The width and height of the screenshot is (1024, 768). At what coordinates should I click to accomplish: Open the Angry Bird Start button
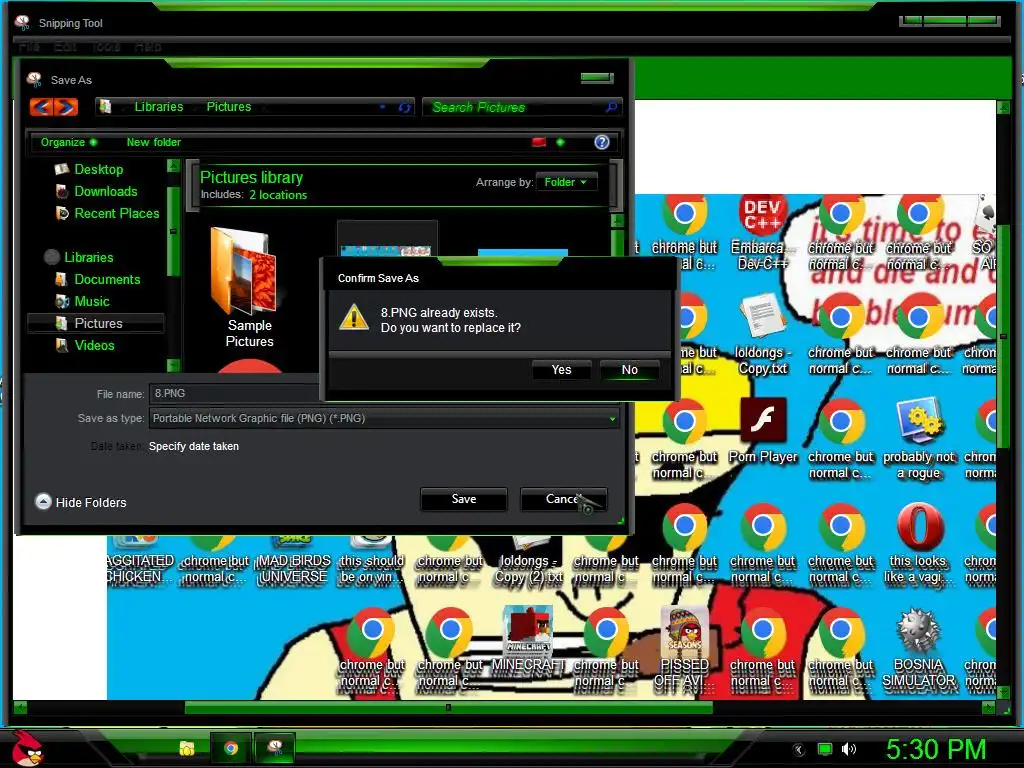coord(27,748)
